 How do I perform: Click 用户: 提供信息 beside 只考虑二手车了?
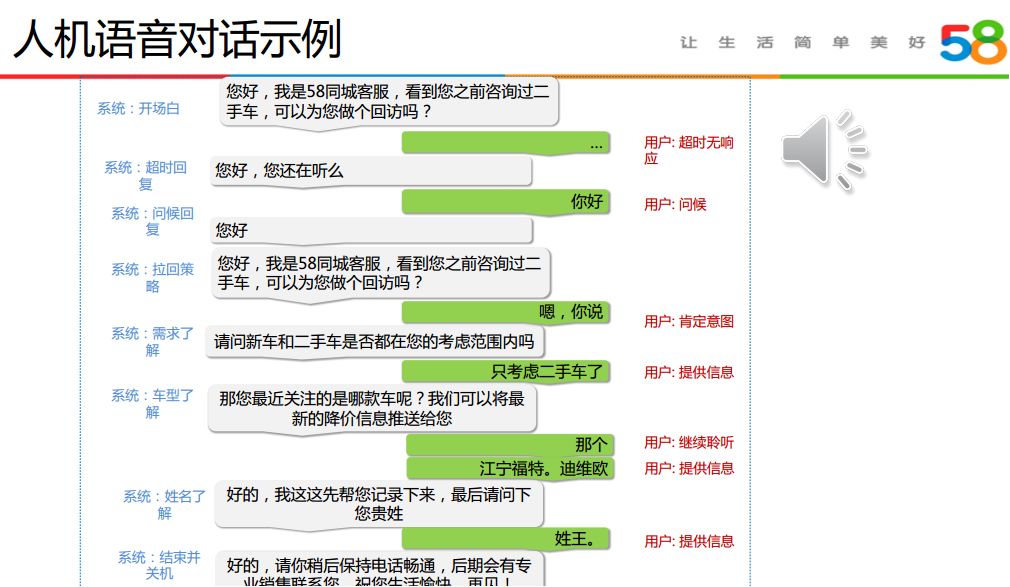click(689, 372)
